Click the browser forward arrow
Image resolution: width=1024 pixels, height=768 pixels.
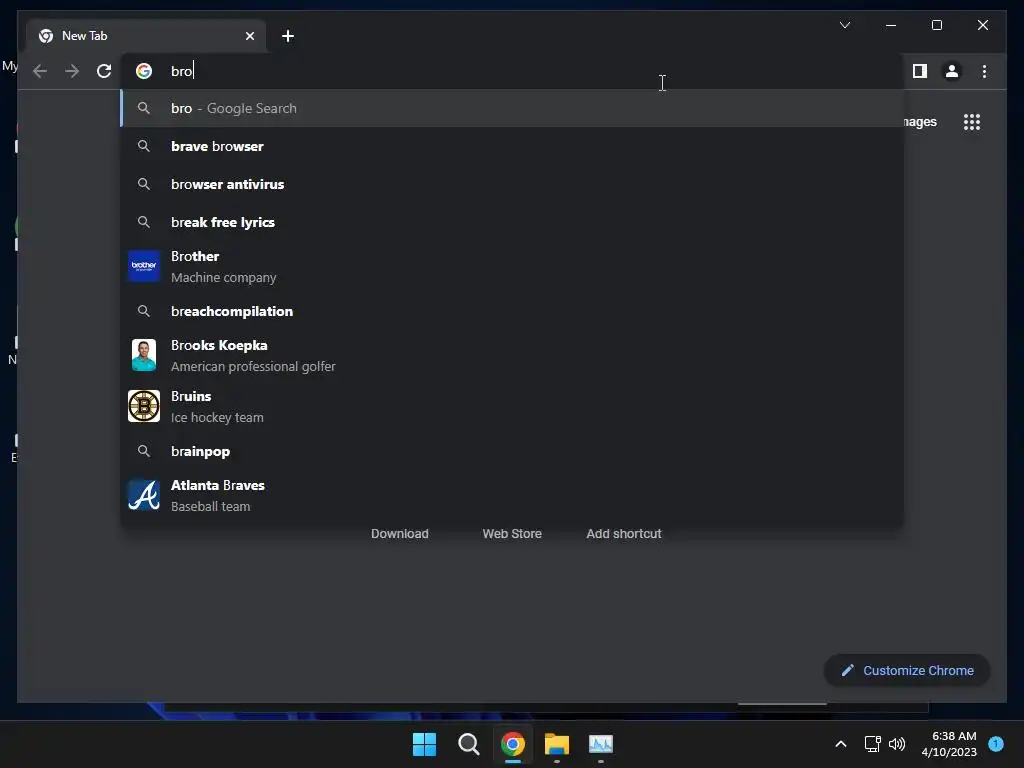tap(72, 71)
